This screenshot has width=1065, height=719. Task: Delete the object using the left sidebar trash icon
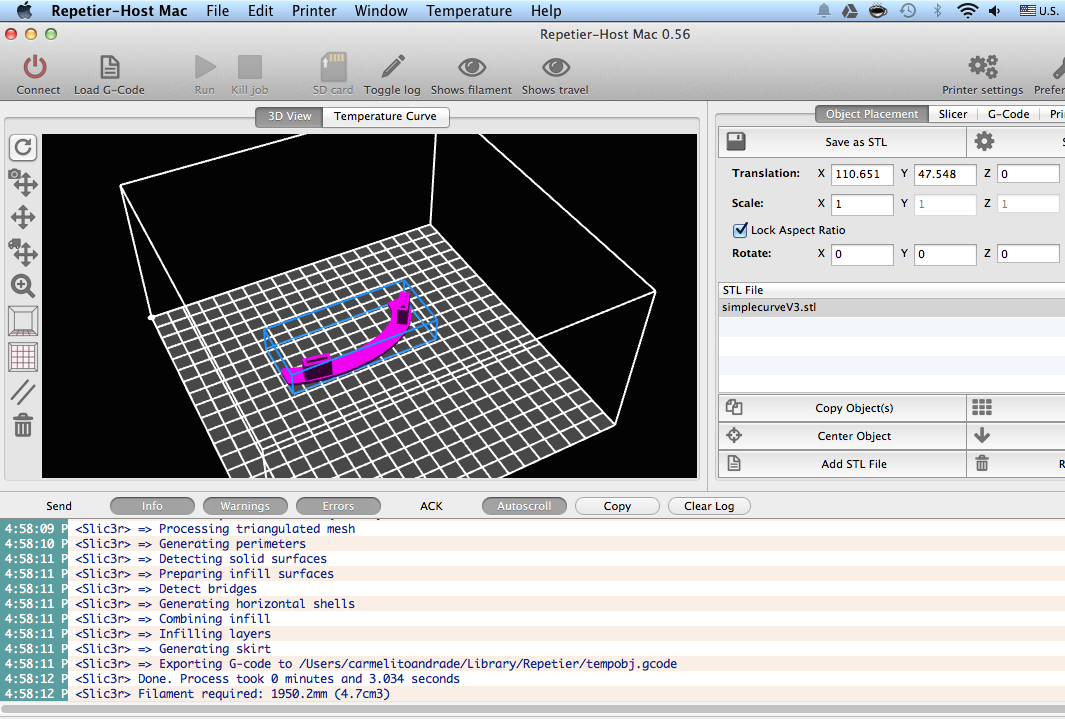[23, 426]
